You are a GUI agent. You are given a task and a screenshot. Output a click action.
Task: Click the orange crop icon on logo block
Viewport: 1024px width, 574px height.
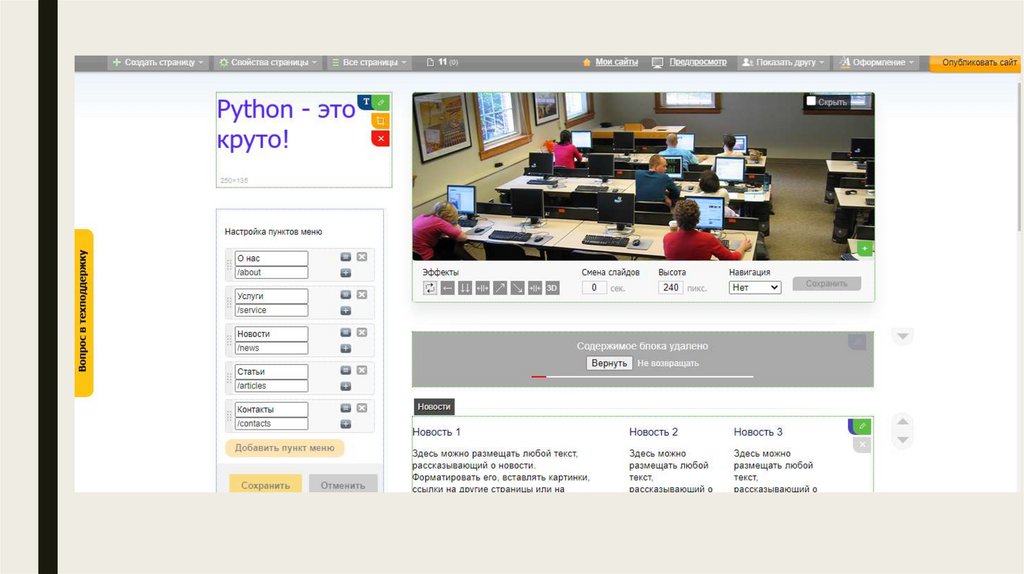[x=380, y=120]
